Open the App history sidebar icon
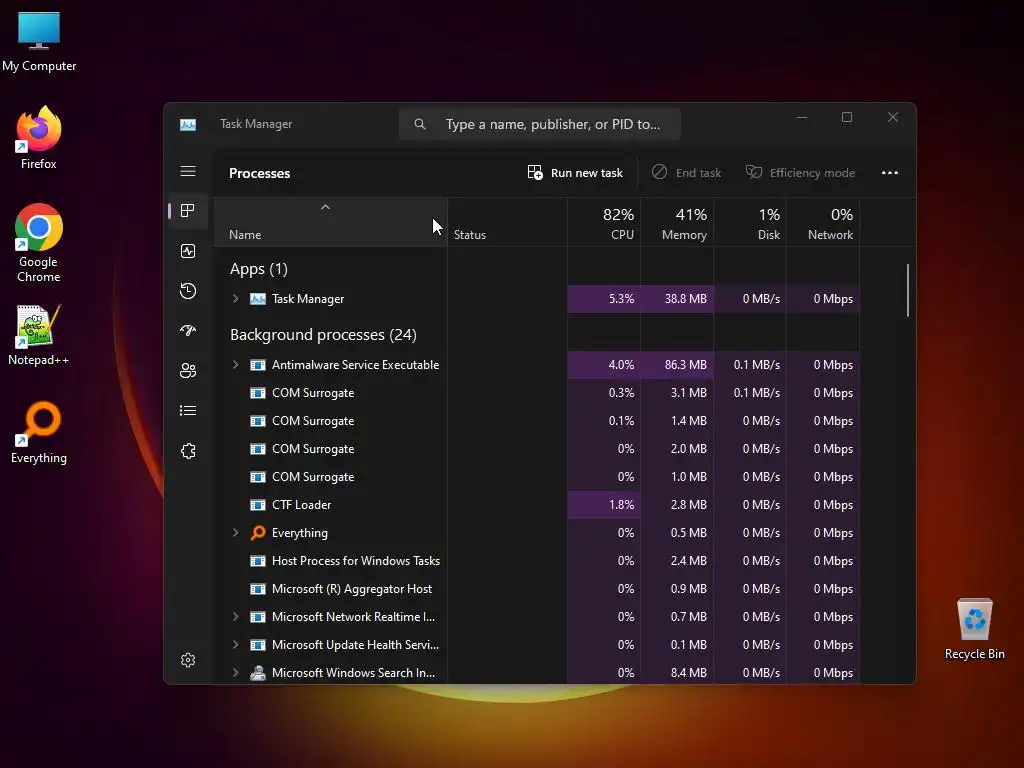The height and width of the screenshot is (768, 1024). point(188,291)
